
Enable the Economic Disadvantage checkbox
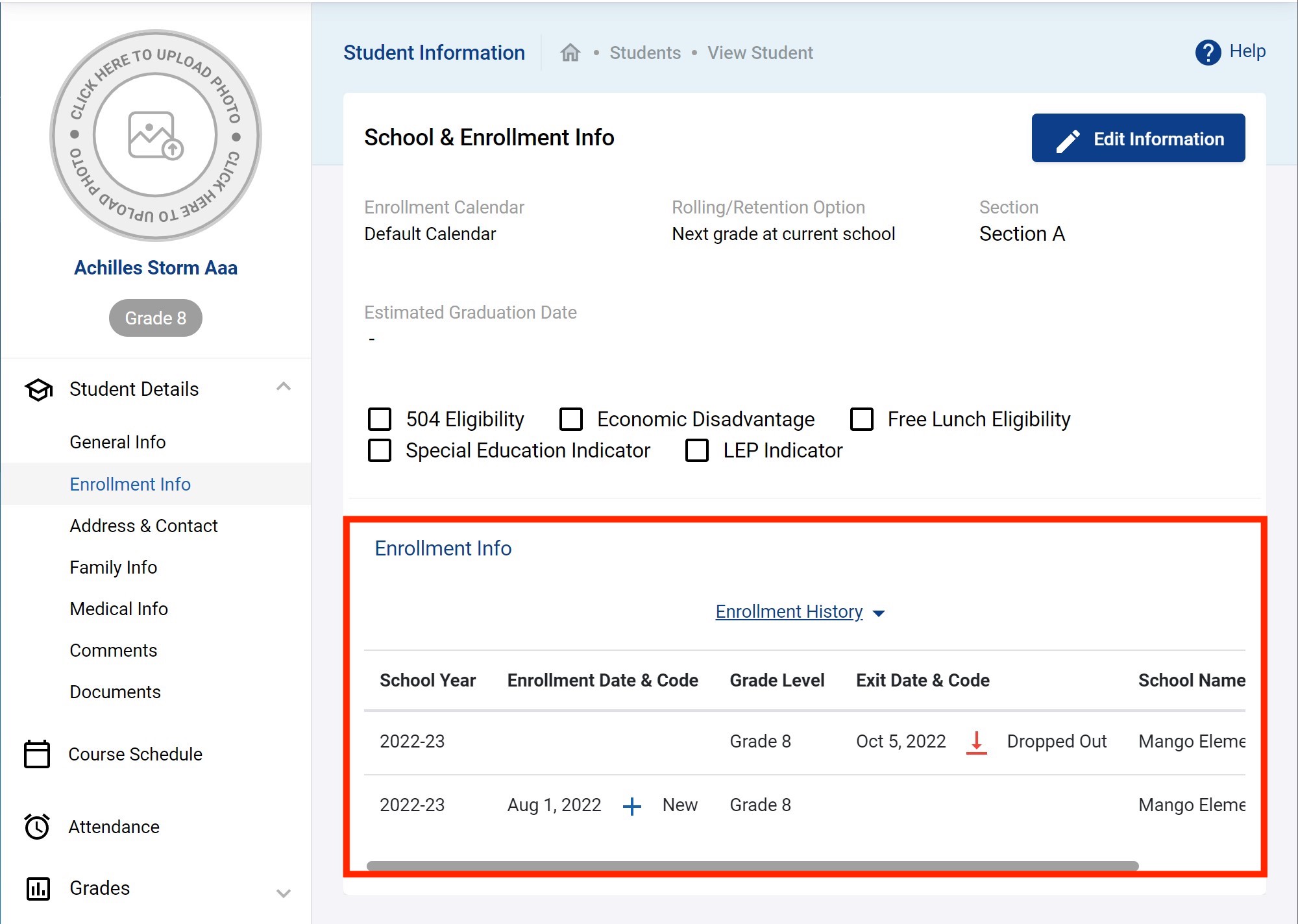pyautogui.click(x=571, y=419)
